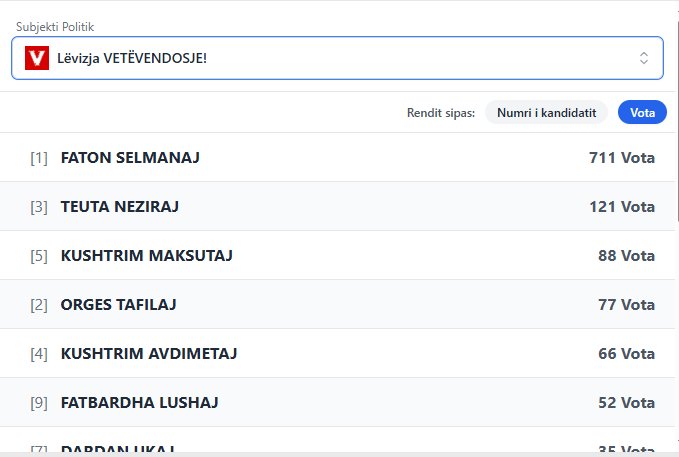
Task: Click candidate number [9] badge
Action: tap(39, 402)
